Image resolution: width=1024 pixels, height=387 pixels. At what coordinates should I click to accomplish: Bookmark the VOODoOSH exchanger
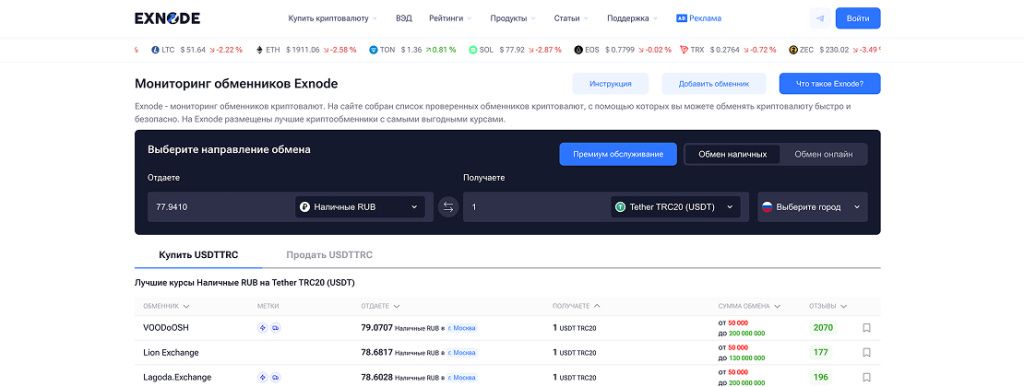tap(867, 328)
